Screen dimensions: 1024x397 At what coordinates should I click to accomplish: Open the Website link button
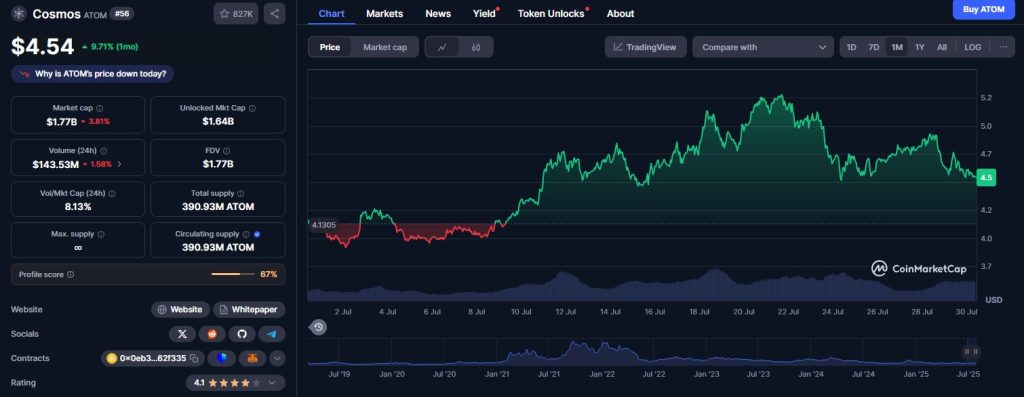181,310
